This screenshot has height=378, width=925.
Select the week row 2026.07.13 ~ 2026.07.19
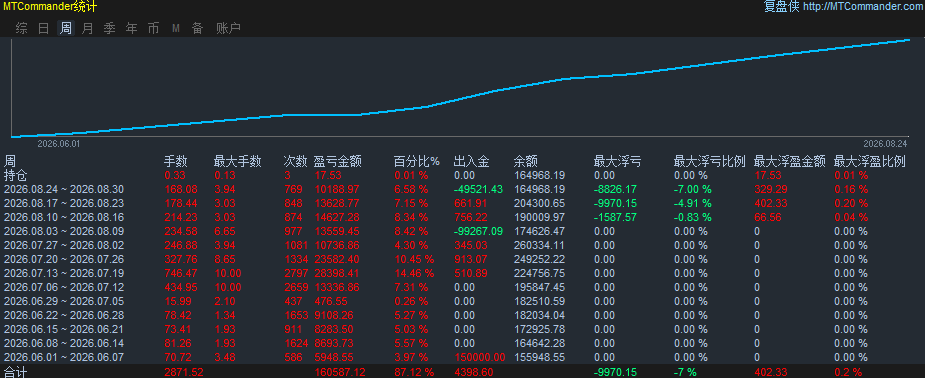[462, 274]
